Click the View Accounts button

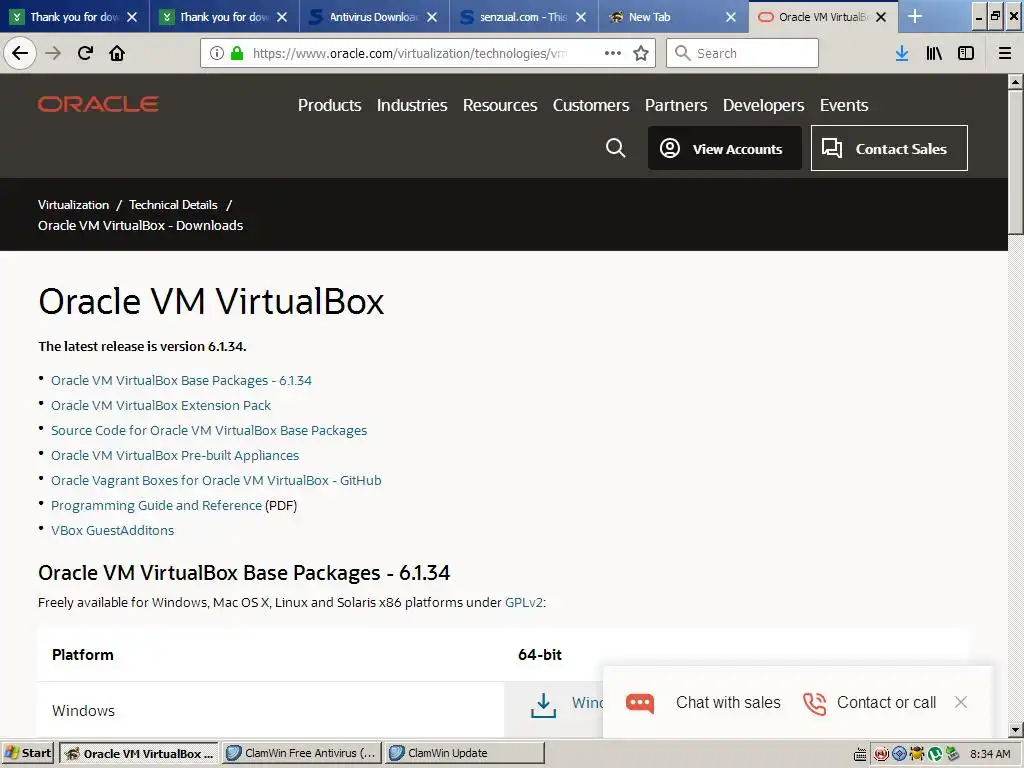724,148
